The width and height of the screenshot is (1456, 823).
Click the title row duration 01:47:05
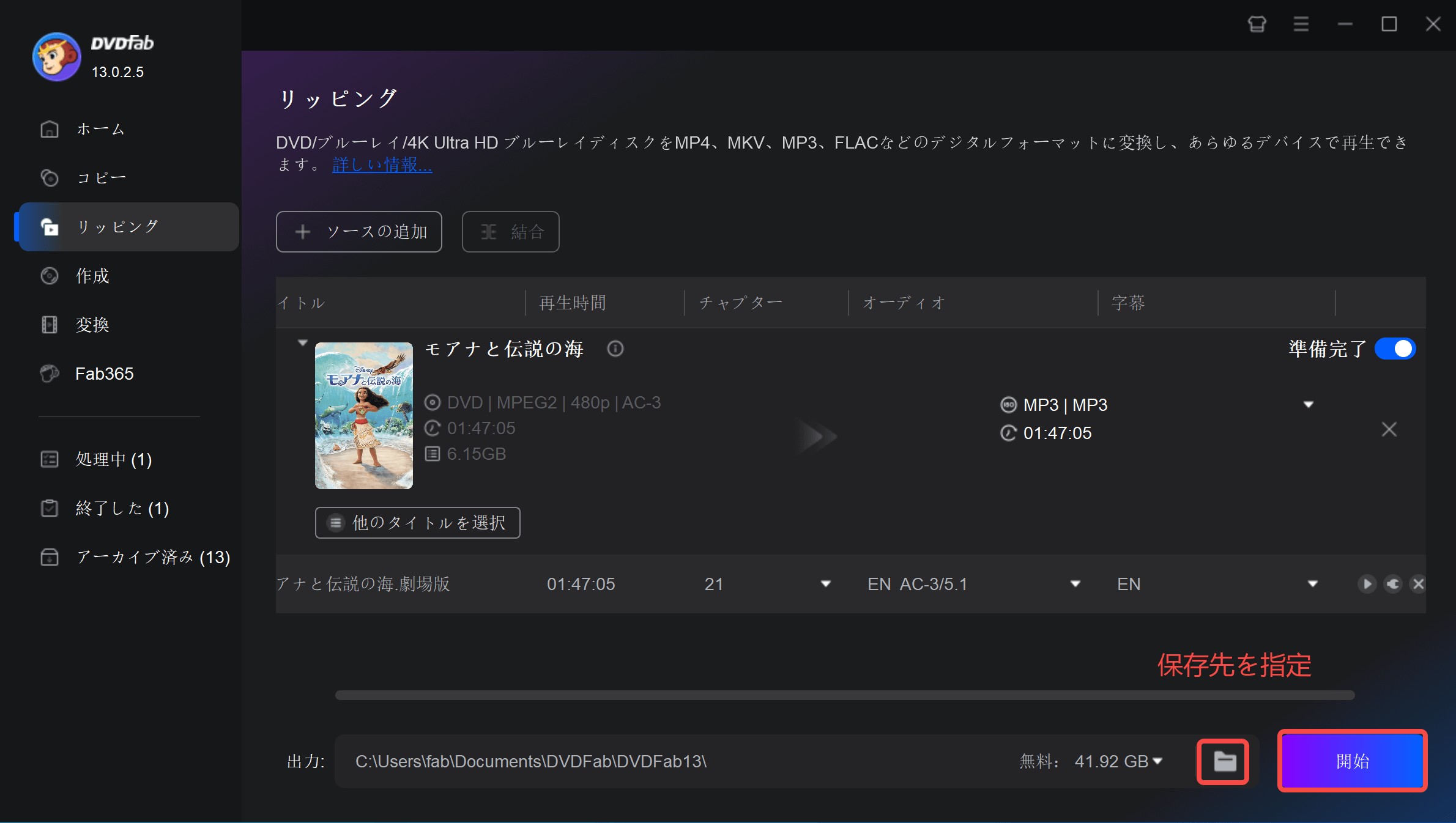pos(581,584)
